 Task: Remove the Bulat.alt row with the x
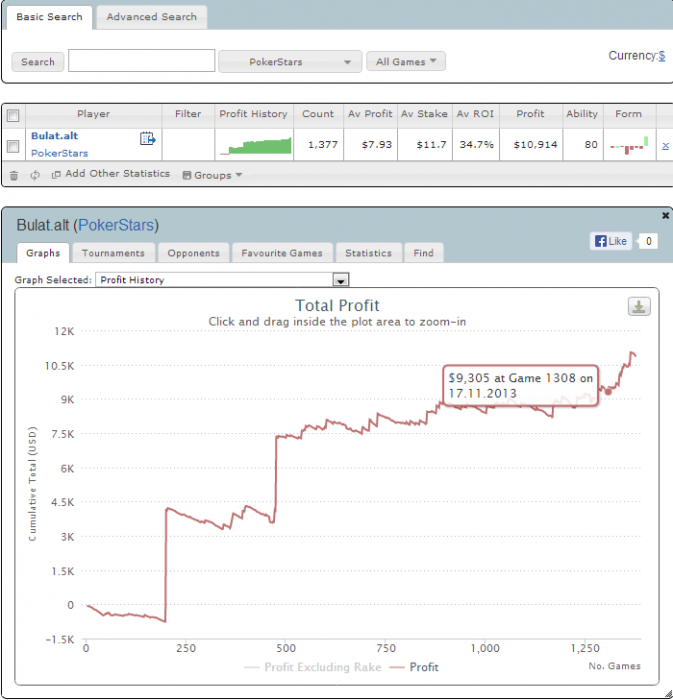click(x=665, y=146)
